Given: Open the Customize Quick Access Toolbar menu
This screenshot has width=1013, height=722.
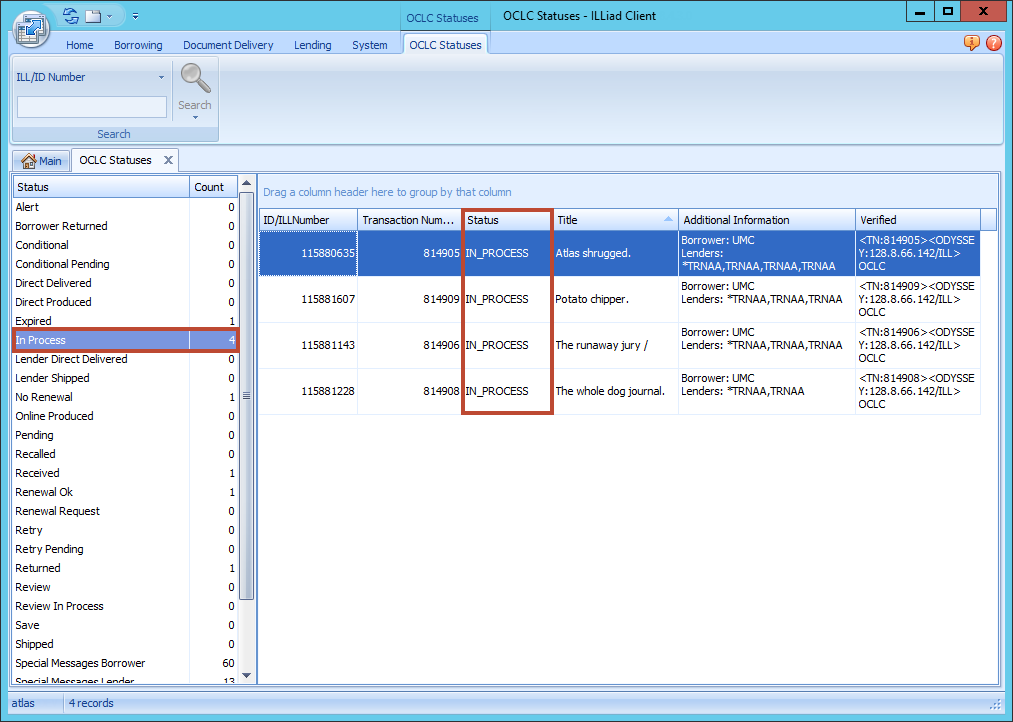Looking at the screenshot, I should (135, 16).
